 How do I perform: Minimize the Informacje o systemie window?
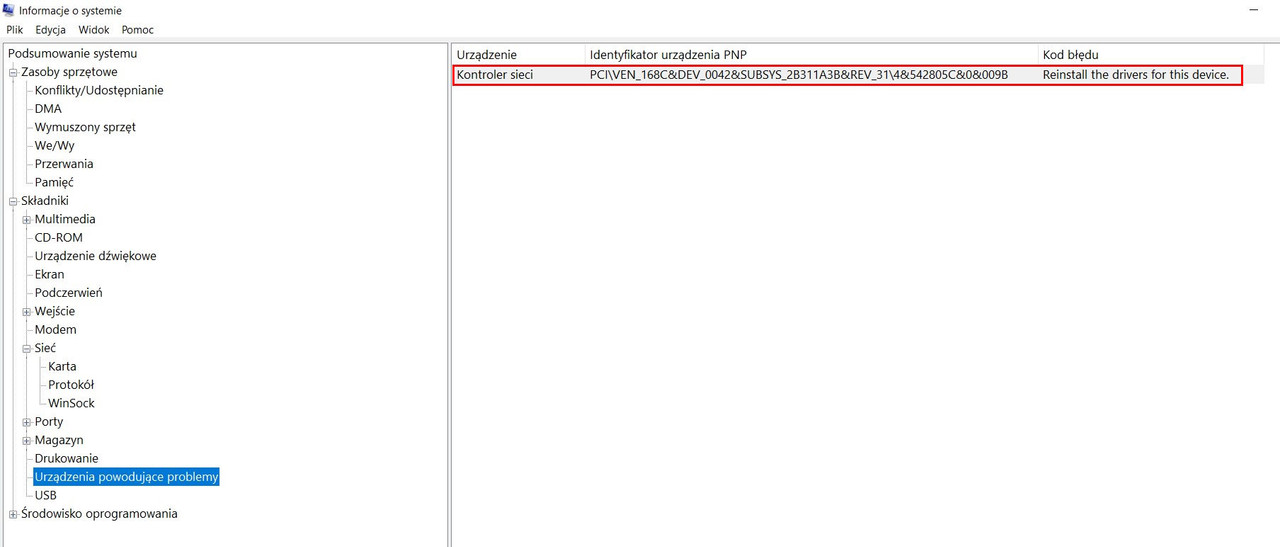click(1253, 10)
